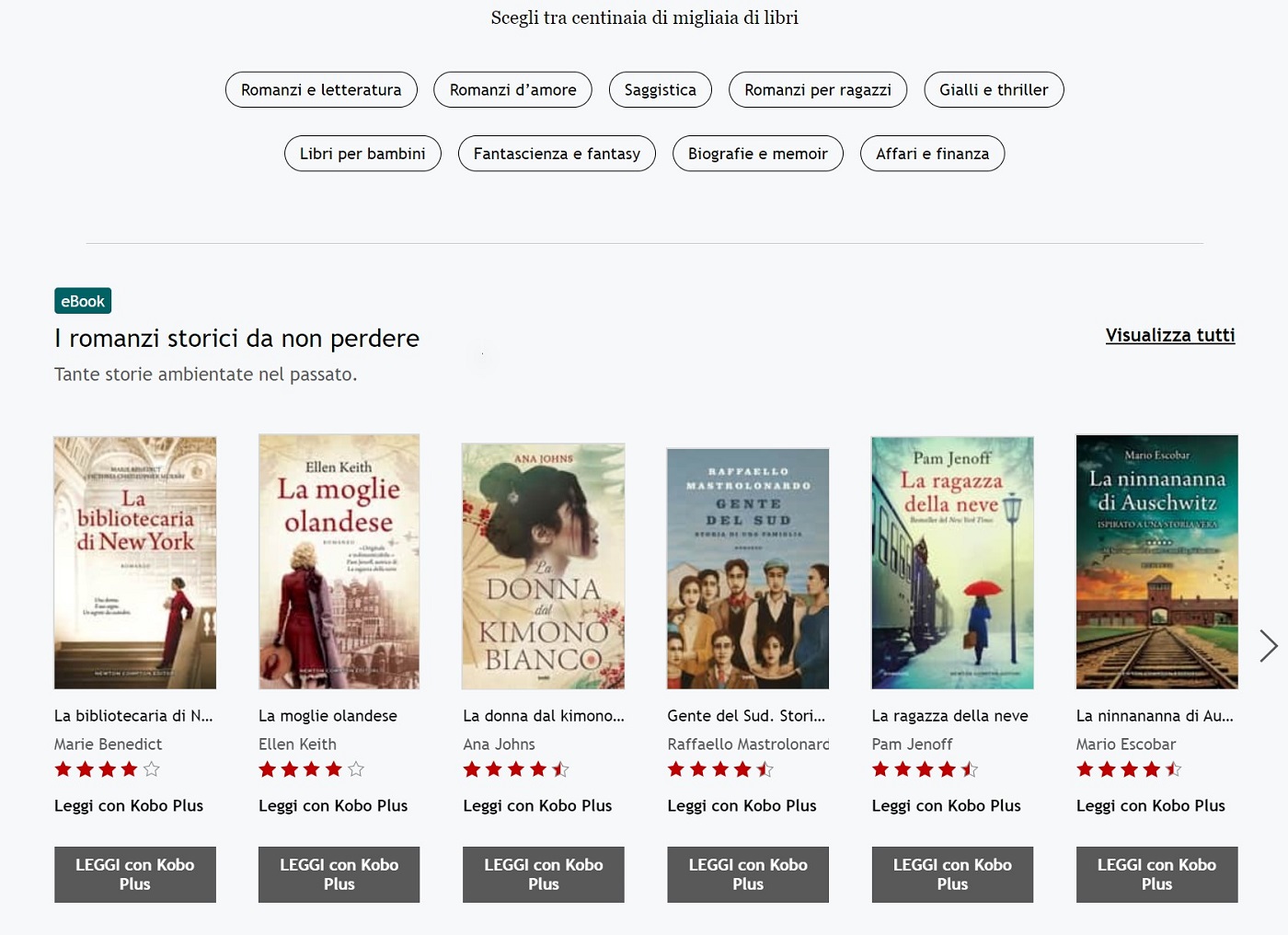
Task: Open author Raffaello Mastrolonardo page
Action: 748,744
